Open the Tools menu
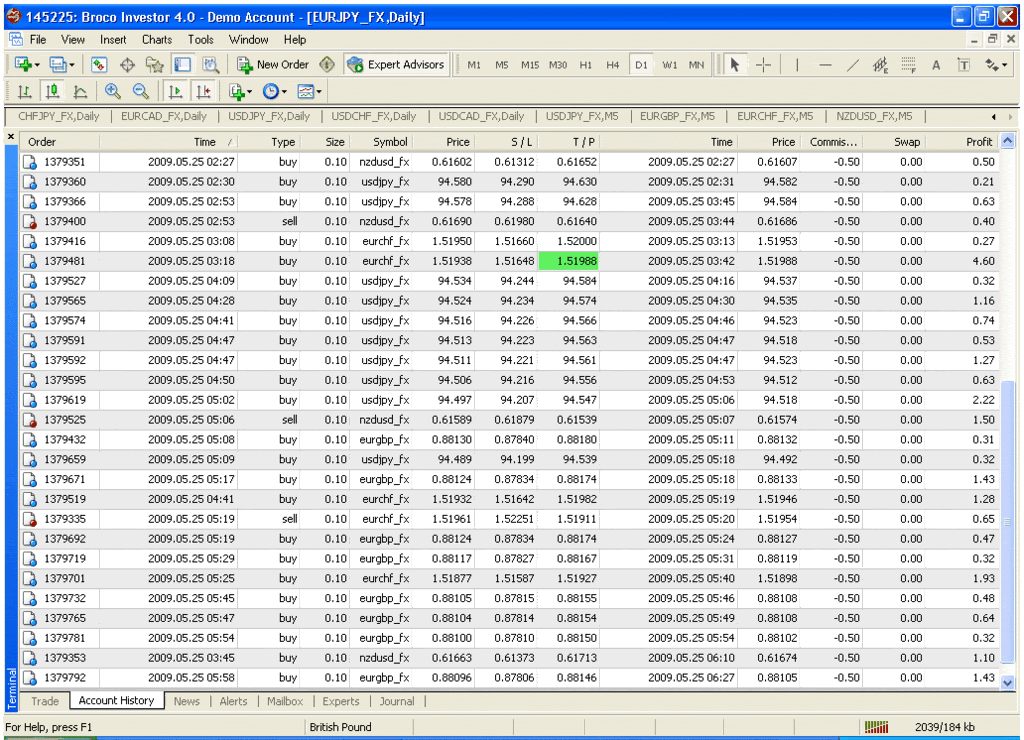The width and height of the screenshot is (1024, 740). coord(200,40)
